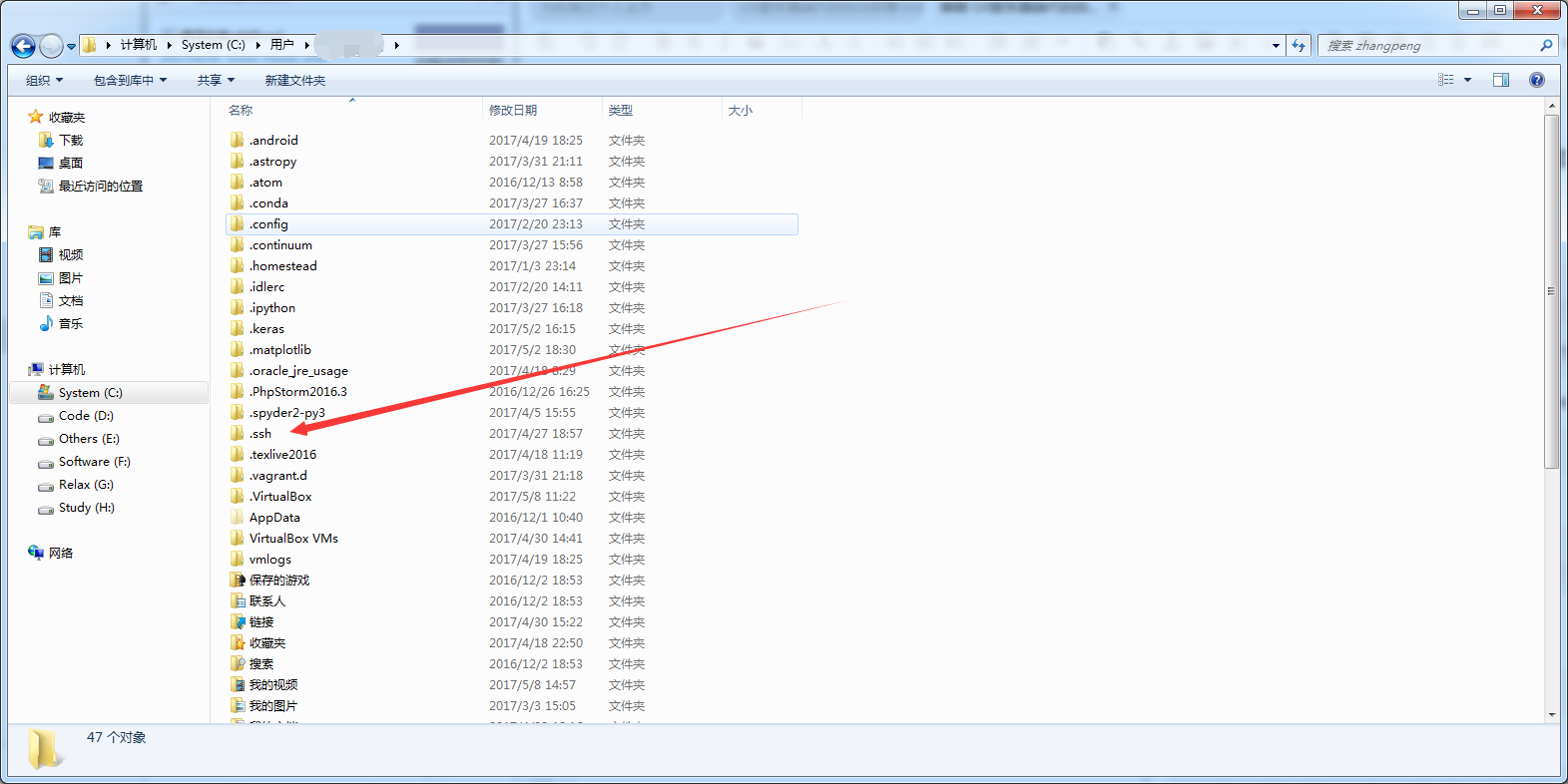This screenshot has width=1568, height=784.
Task: Select the VirtualBox VMs folder
Action: pos(293,539)
